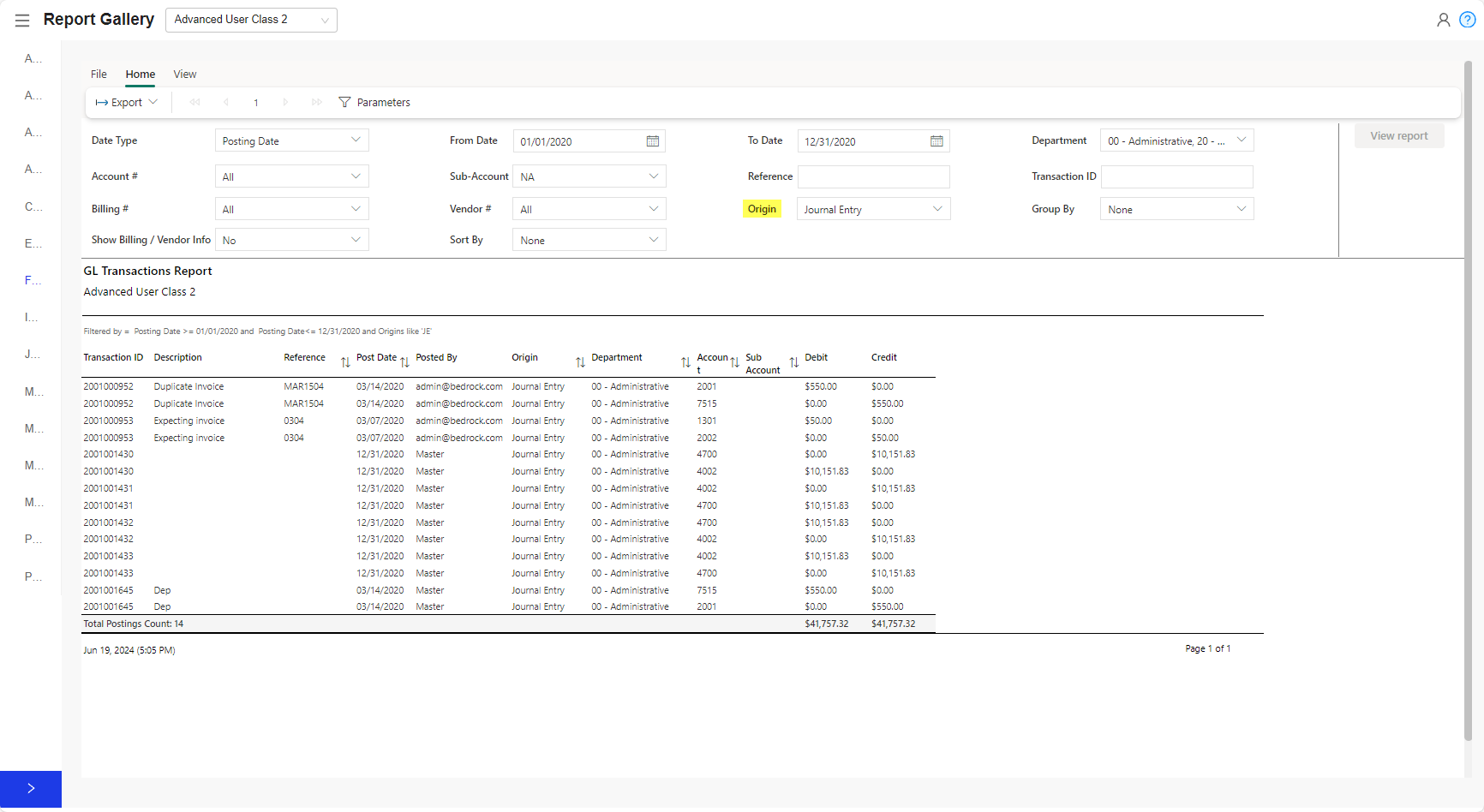The image size is (1484, 812).
Task: Sort by Post Date column arrows
Action: click(x=404, y=362)
